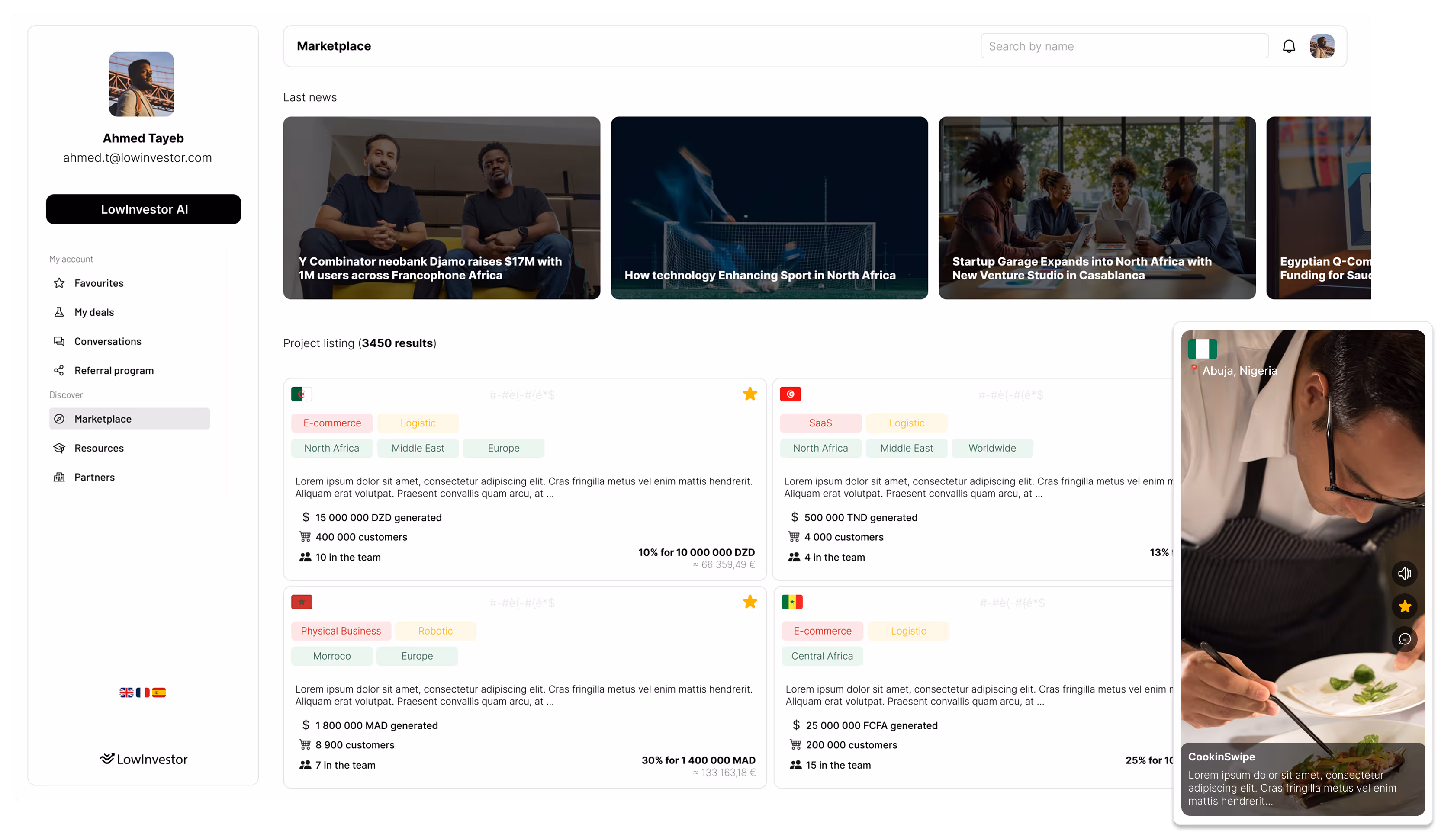Click '15 000 000 DZD generated' text
This screenshot has width=1454, height=840.
(378, 518)
